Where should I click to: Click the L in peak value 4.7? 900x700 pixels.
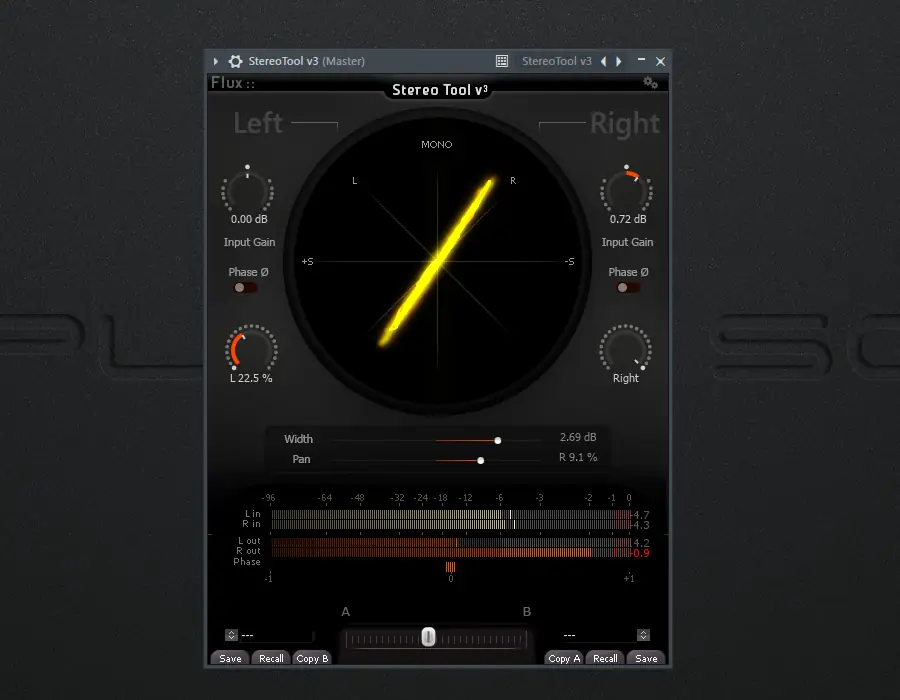tap(641, 515)
